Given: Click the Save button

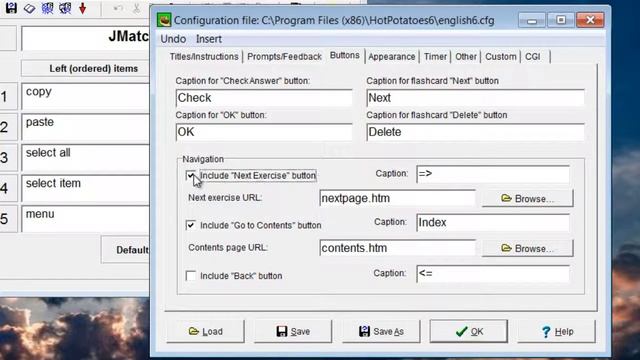Looking at the screenshot, I should (293, 331).
